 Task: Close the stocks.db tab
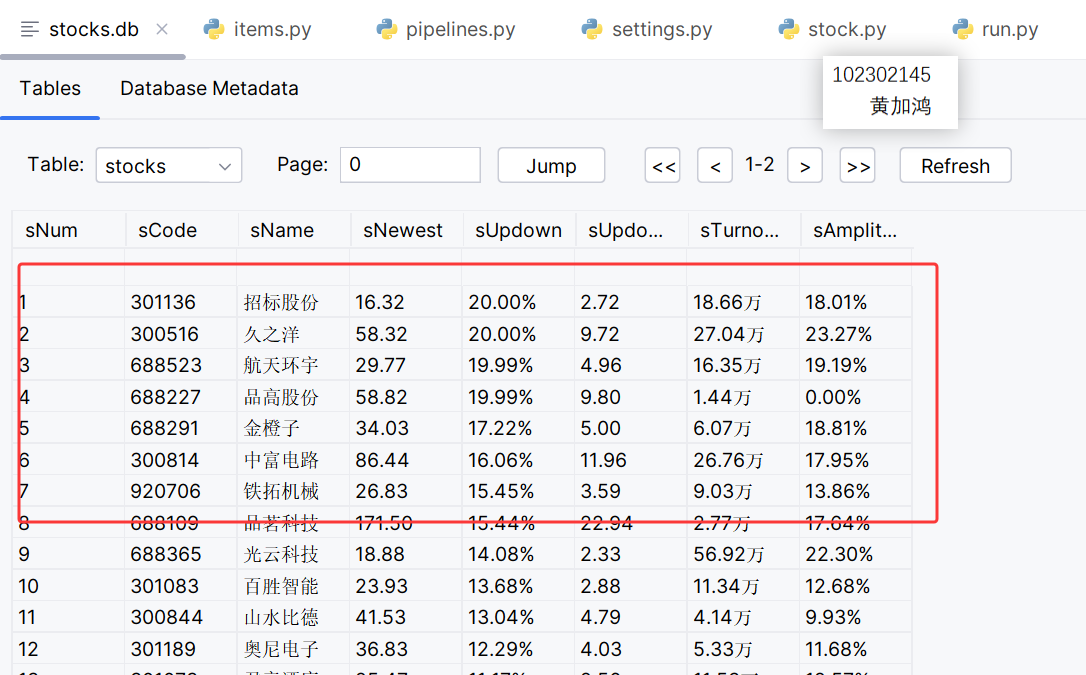click(163, 29)
